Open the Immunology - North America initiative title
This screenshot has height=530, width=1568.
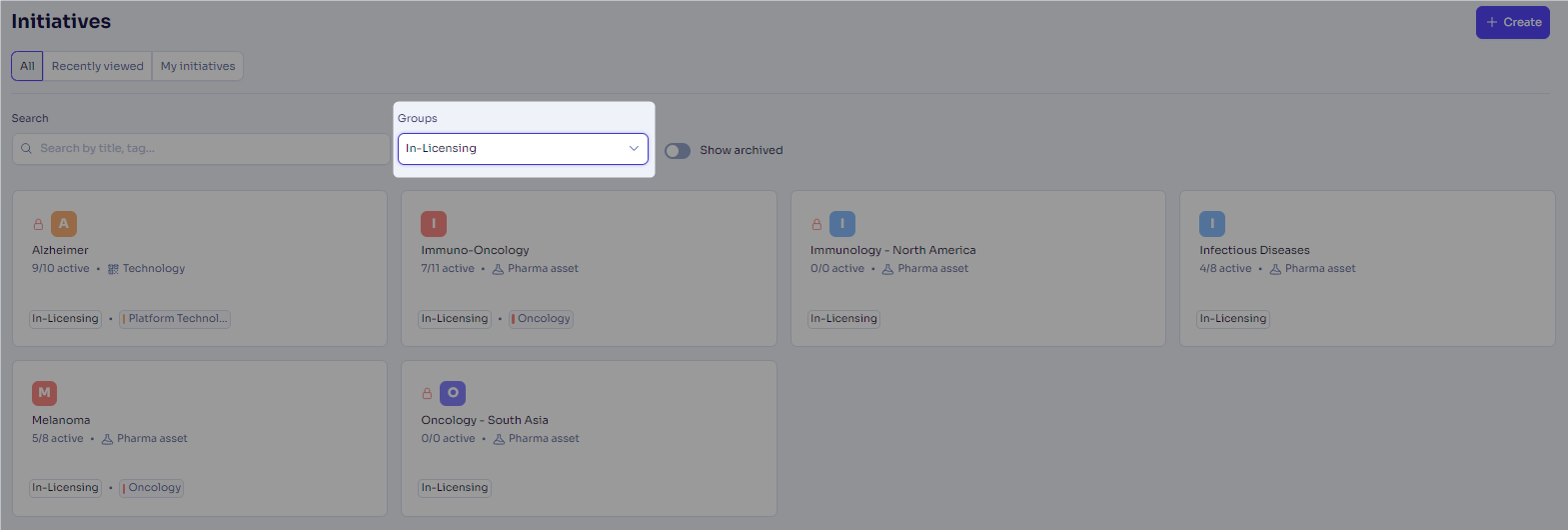(892, 250)
